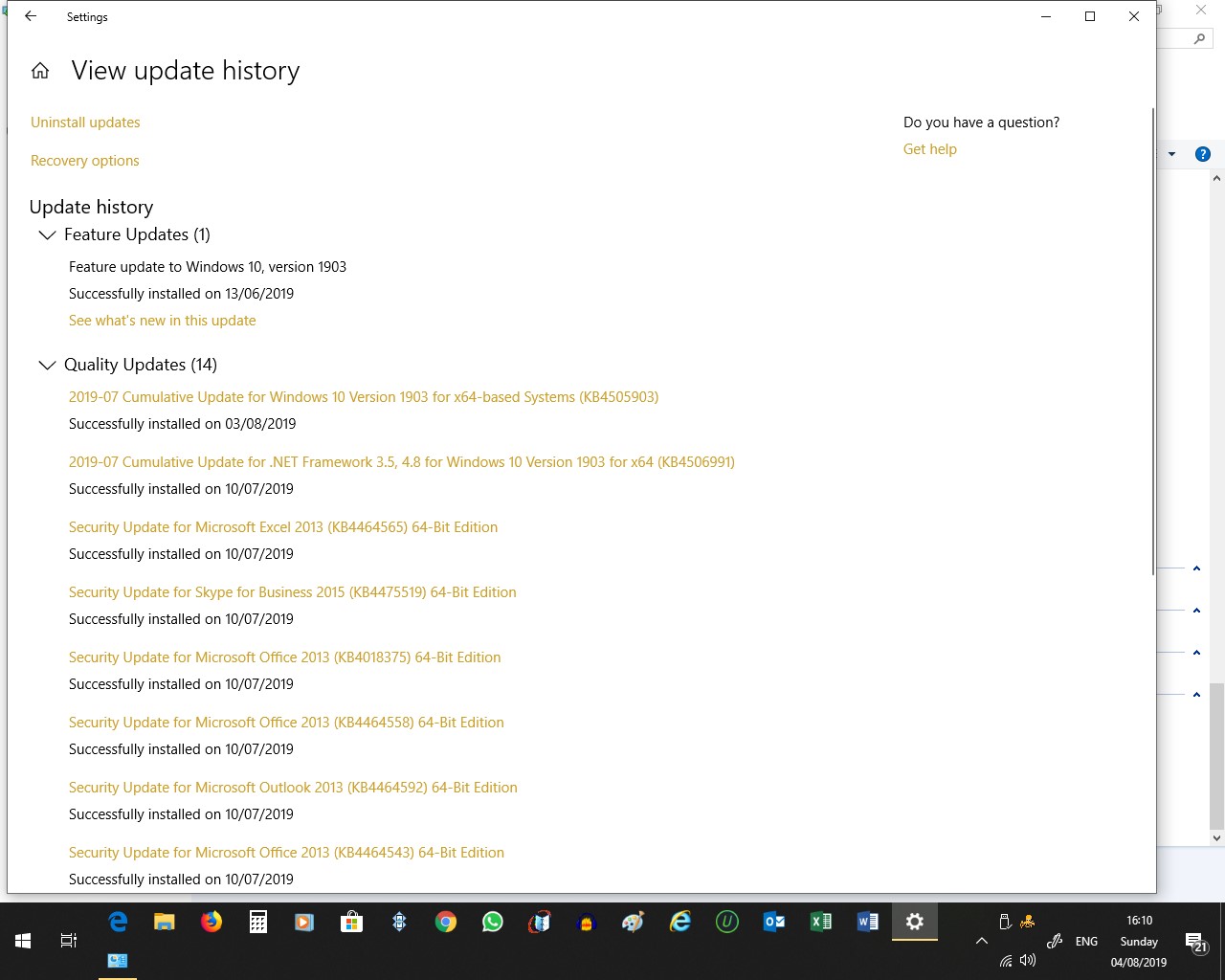Click the active Settings gear taskbar icon
1225x980 pixels.
[x=915, y=922]
